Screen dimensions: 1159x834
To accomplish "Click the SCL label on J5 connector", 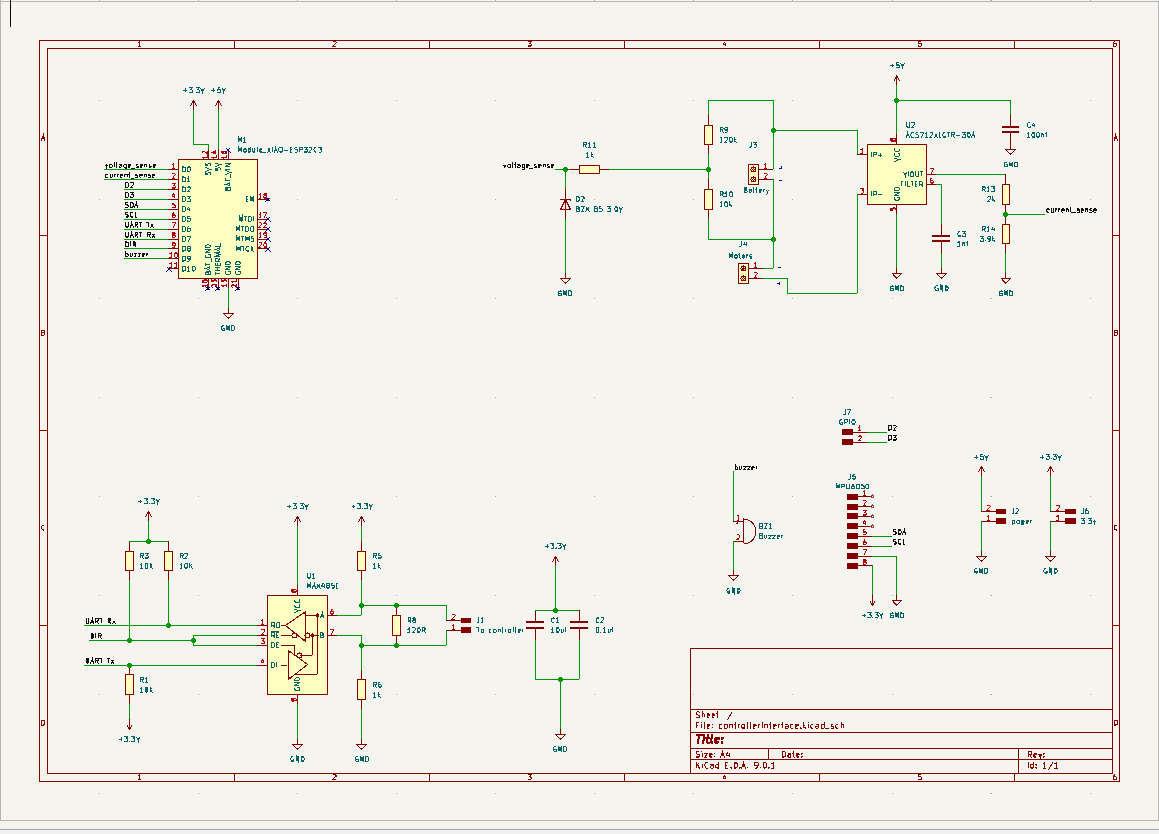I will coord(899,542).
